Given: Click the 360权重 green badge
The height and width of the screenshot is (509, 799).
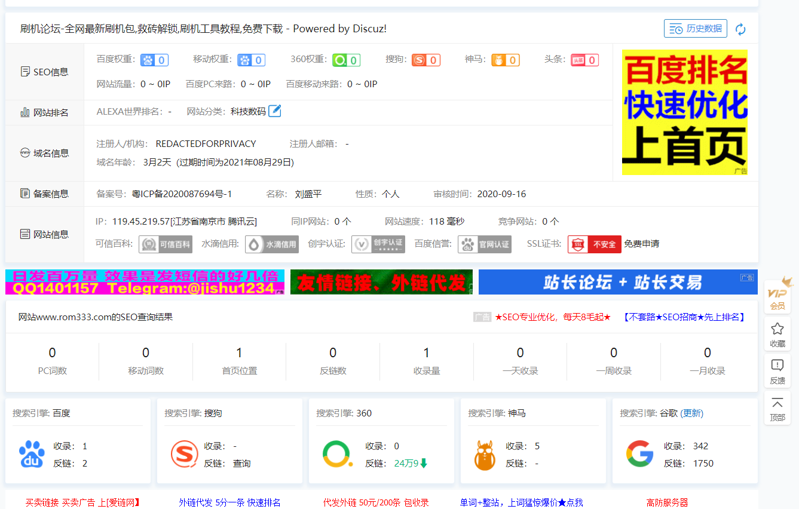Looking at the screenshot, I should click(347, 60).
